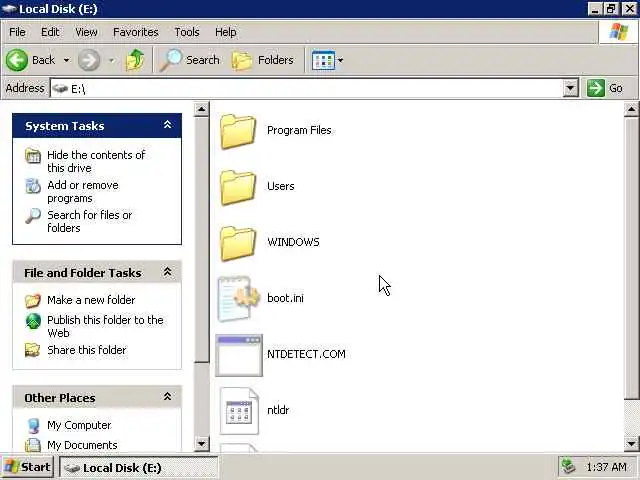Open the Views dropdown arrow
This screenshot has height=480, width=640.
pyautogui.click(x=340, y=60)
